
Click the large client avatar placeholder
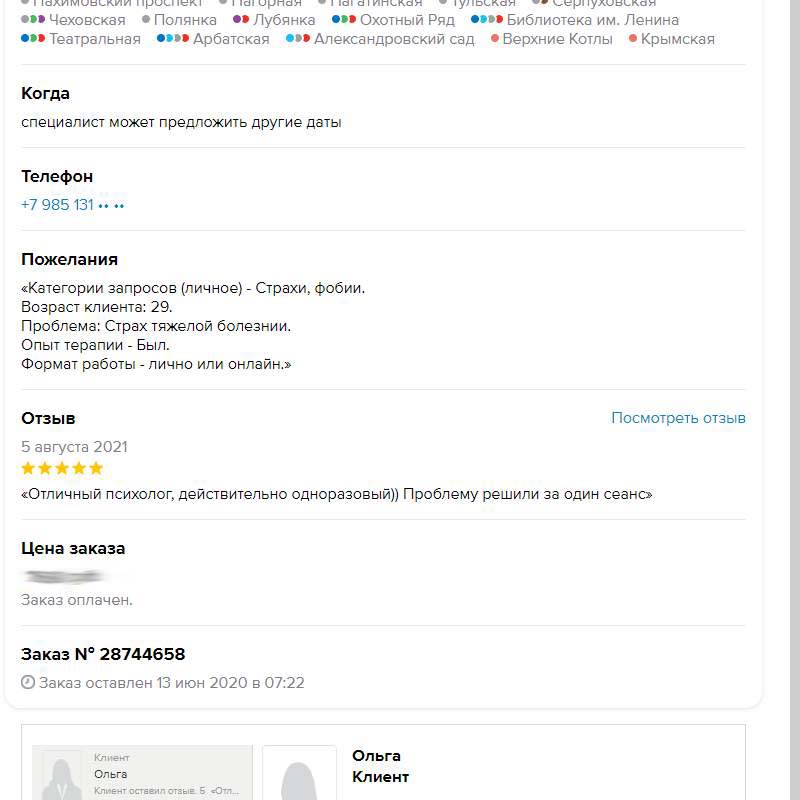(299, 774)
